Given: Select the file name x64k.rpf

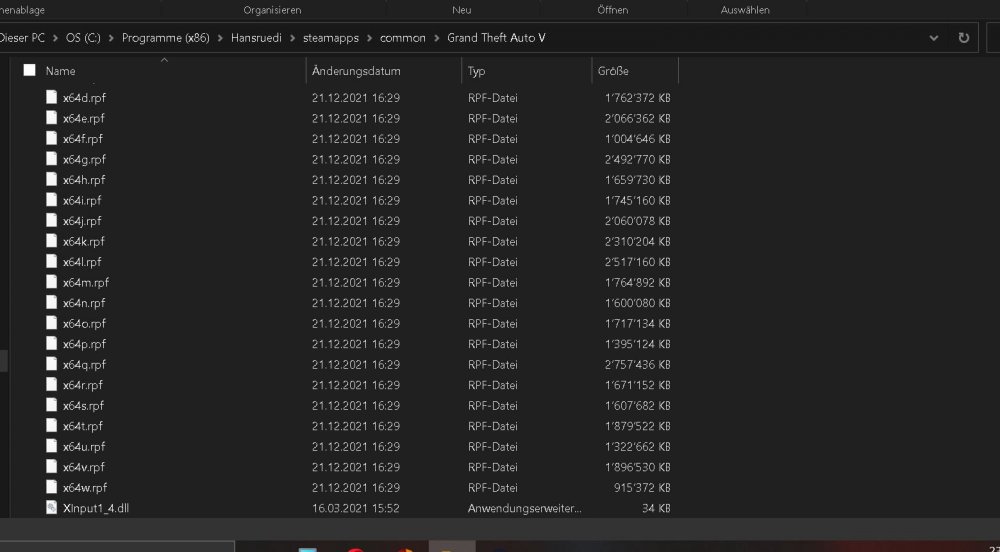Looking at the screenshot, I should point(84,242).
